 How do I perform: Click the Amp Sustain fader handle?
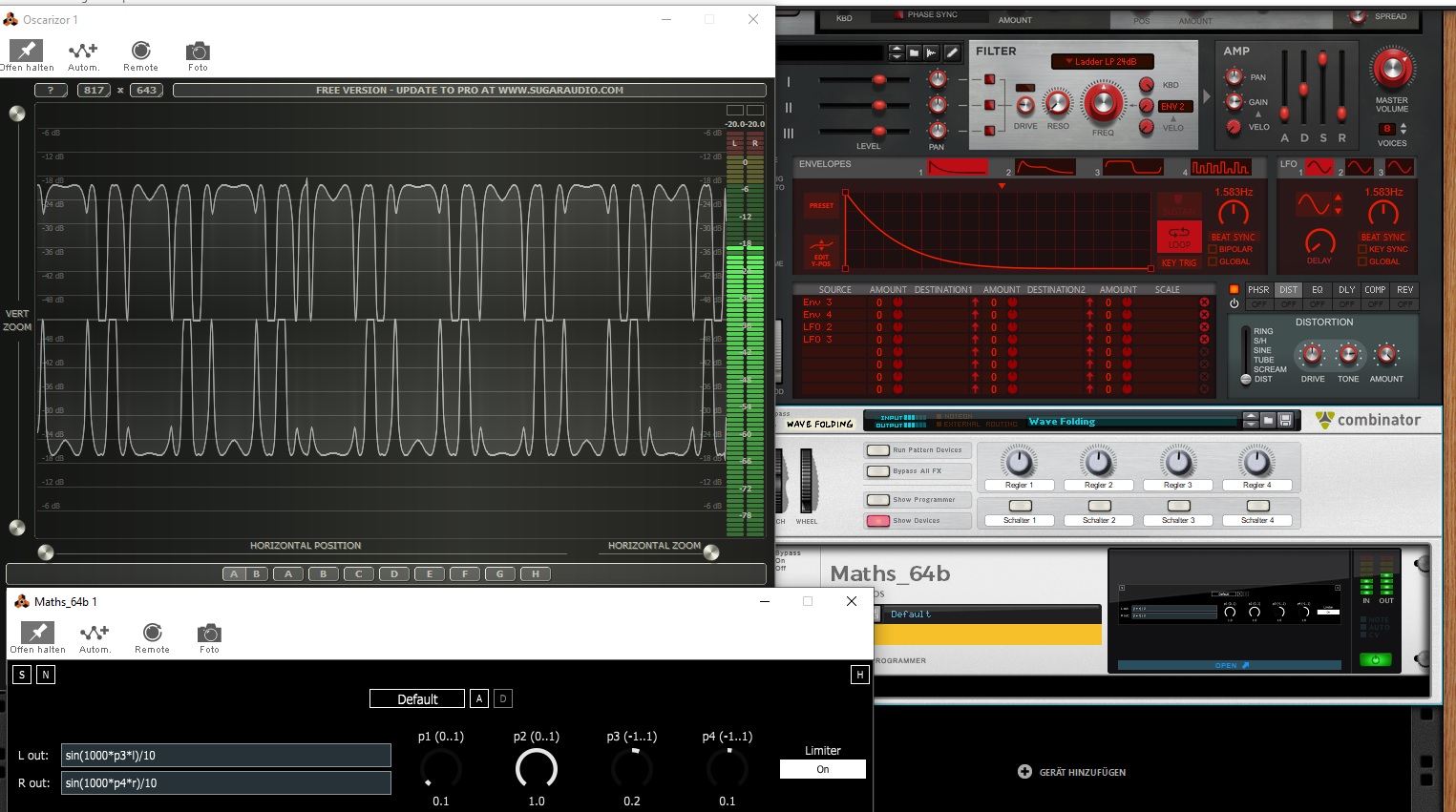(1322, 60)
